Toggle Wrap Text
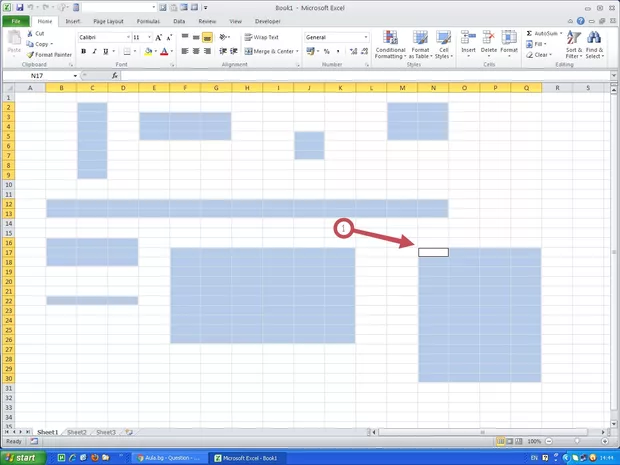620x465 pixels. [261, 37]
